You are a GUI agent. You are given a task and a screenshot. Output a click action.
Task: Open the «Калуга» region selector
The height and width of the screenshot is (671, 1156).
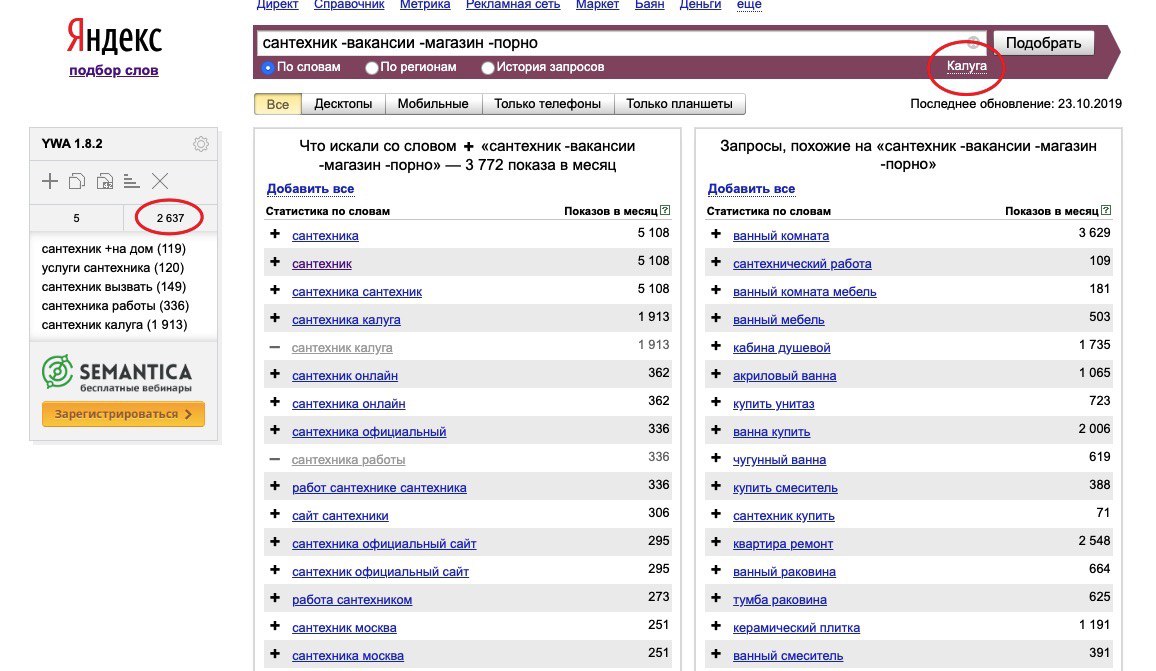(967, 66)
